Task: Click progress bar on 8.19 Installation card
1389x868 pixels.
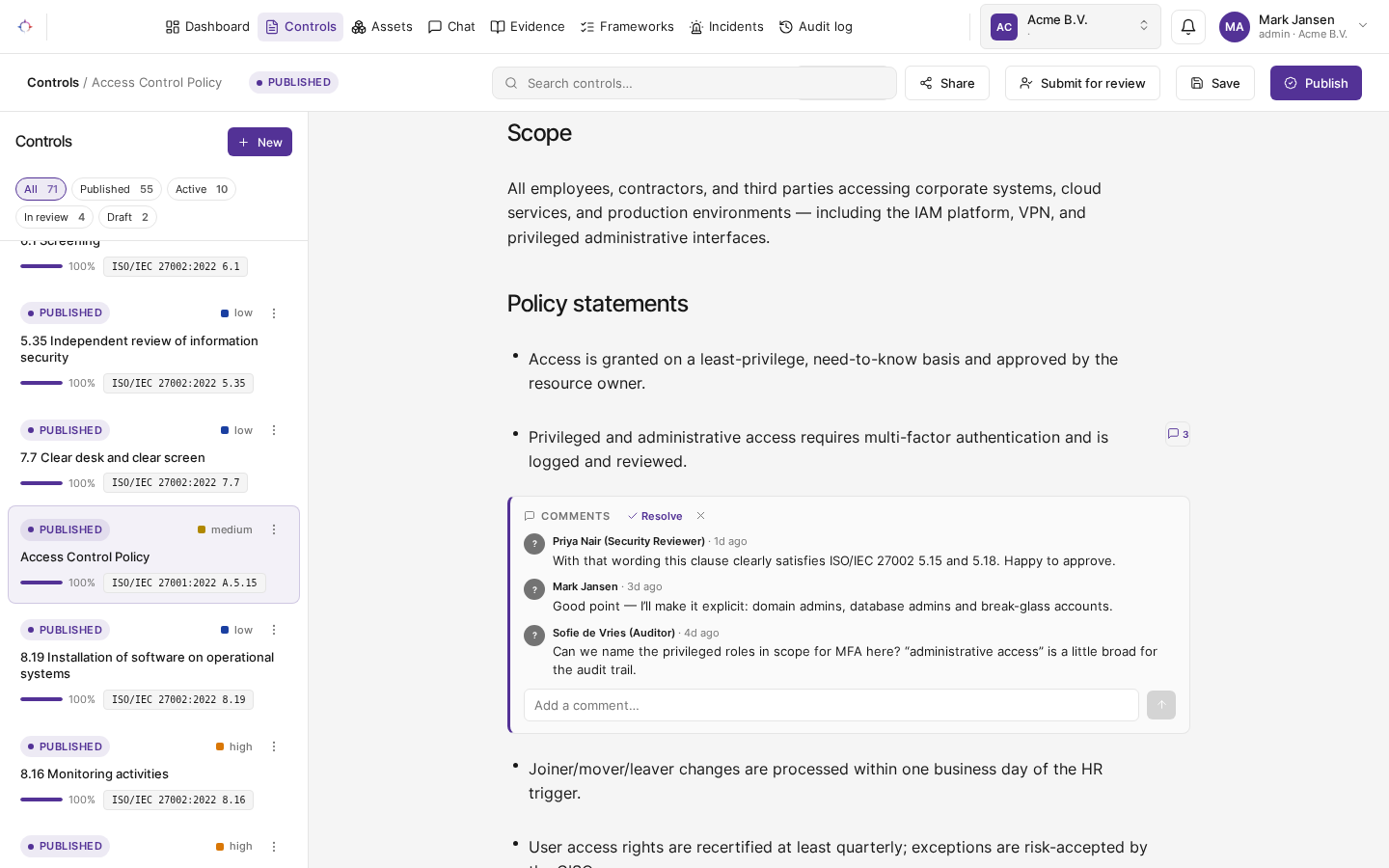Action: pos(41,699)
